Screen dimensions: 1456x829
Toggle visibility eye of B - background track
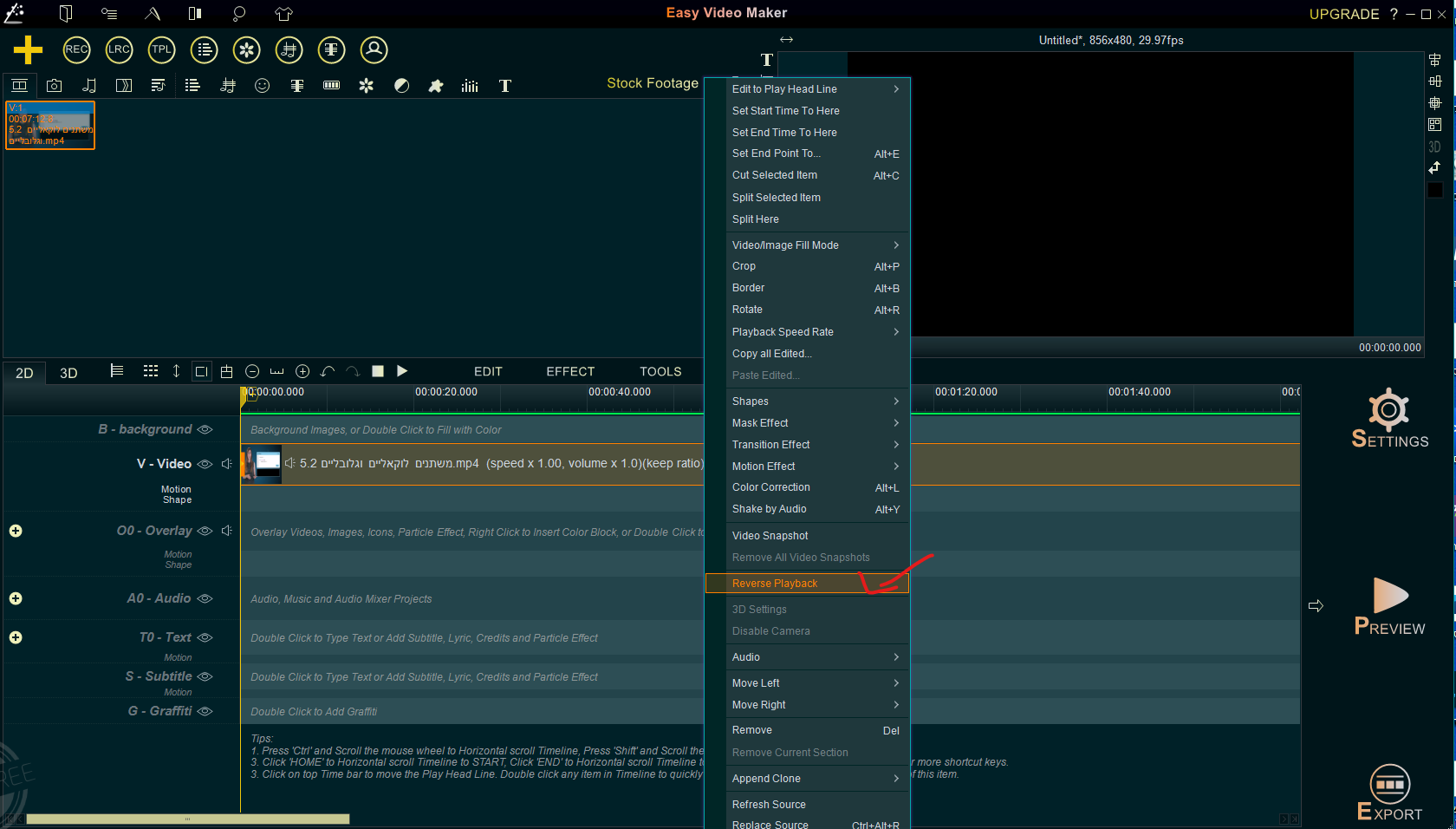tap(205, 429)
